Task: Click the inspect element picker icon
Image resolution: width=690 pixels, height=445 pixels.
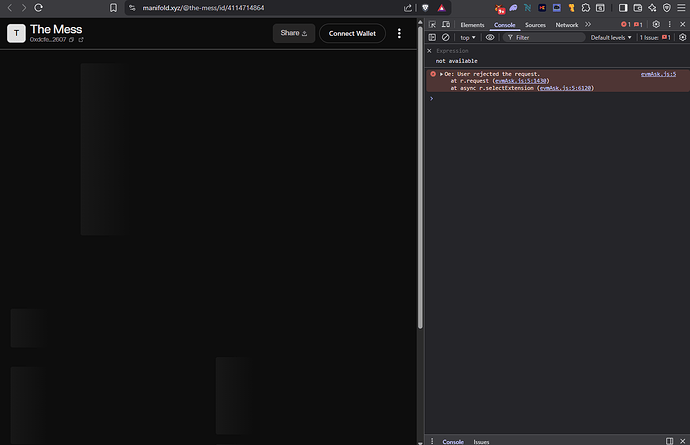Action: [432, 24]
